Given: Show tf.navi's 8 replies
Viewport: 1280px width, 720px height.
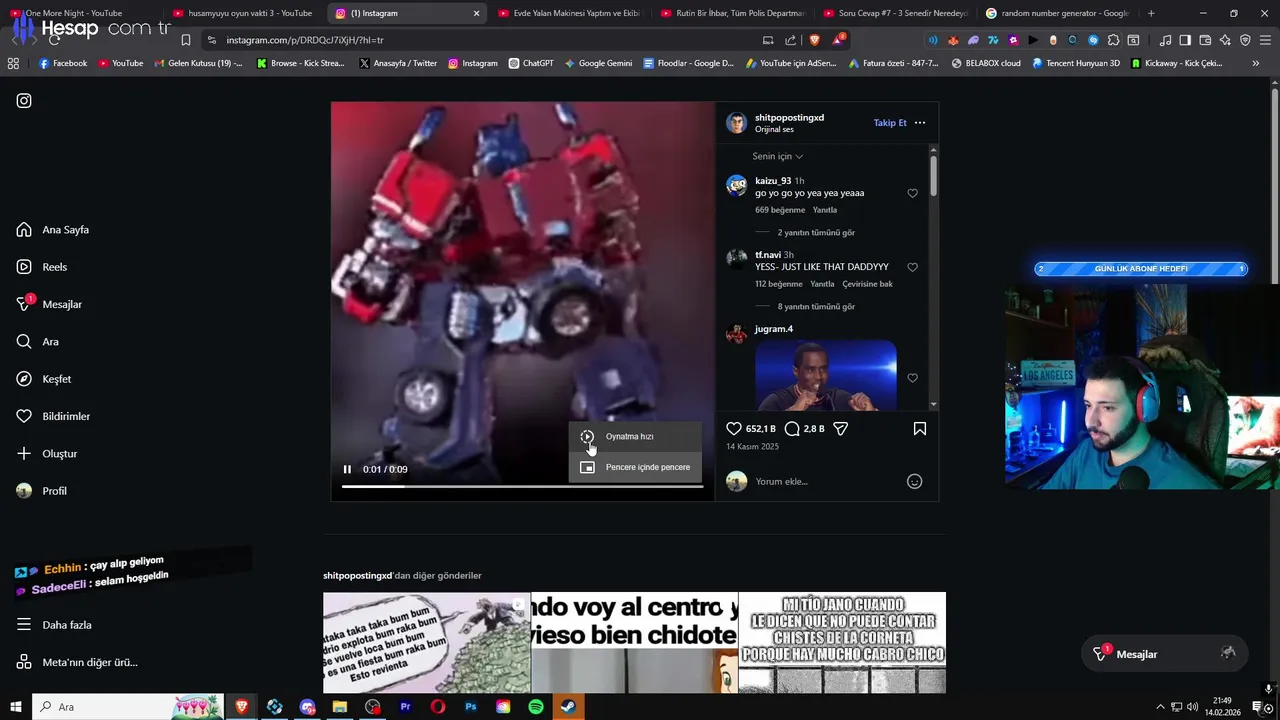Looking at the screenshot, I should tap(816, 307).
